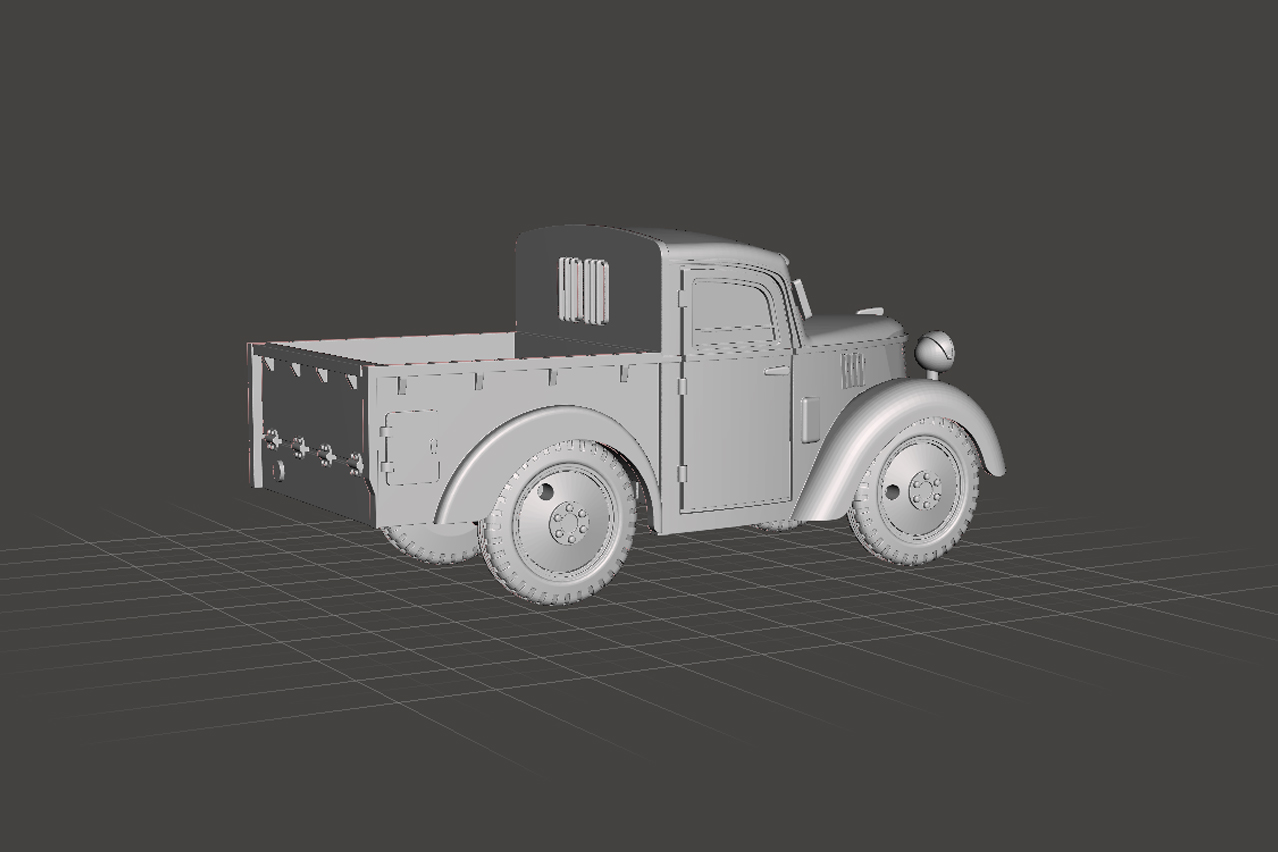Click the truck's dark tailgate panel

click(x=310, y=431)
